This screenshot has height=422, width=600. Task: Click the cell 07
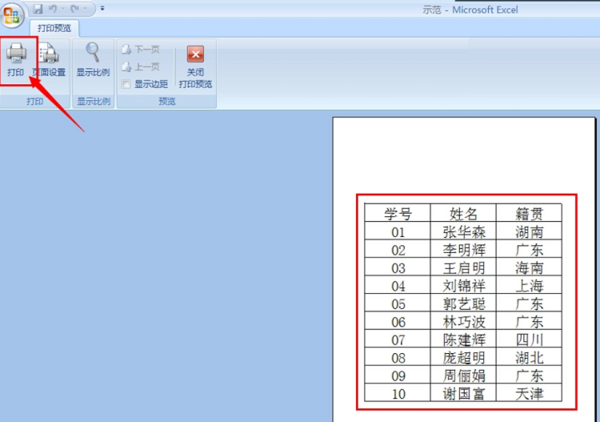pos(398,339)
